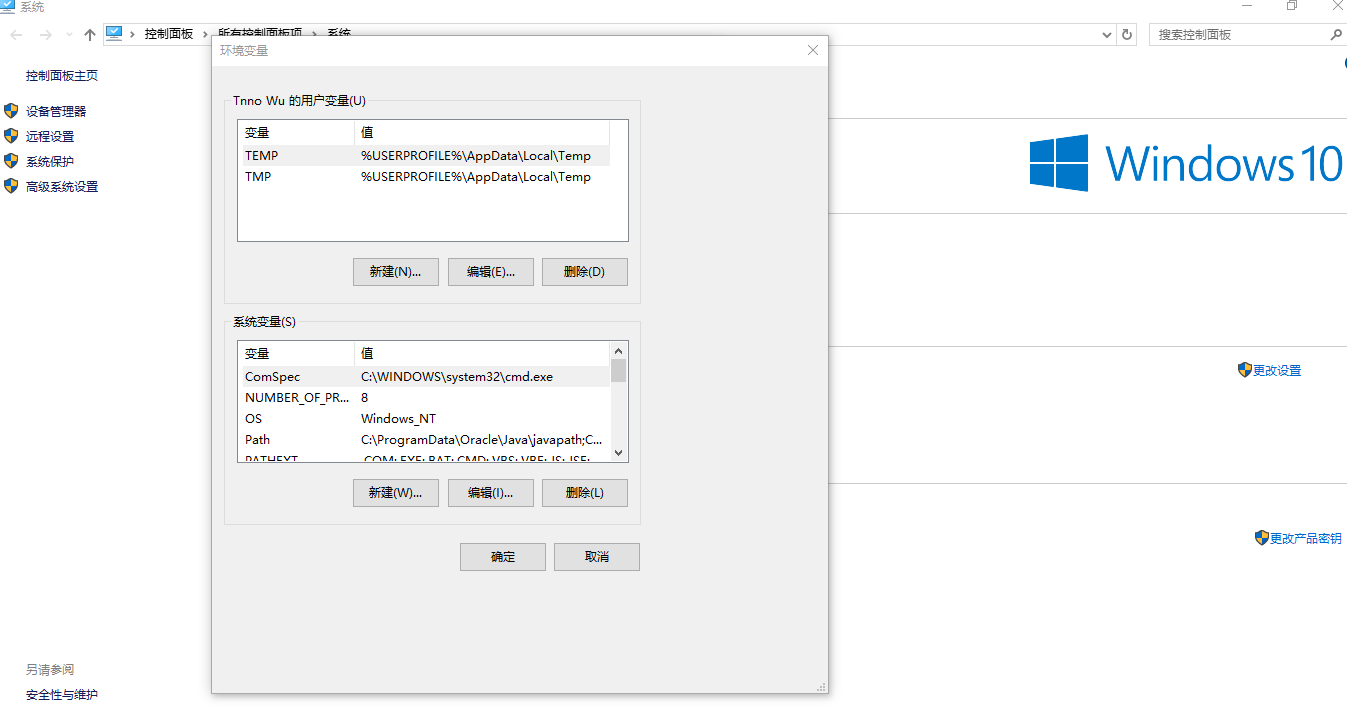Click shield icon next to 远程设置
The width and height of the screenshot is (1347, 719).
tap(12, 136)
